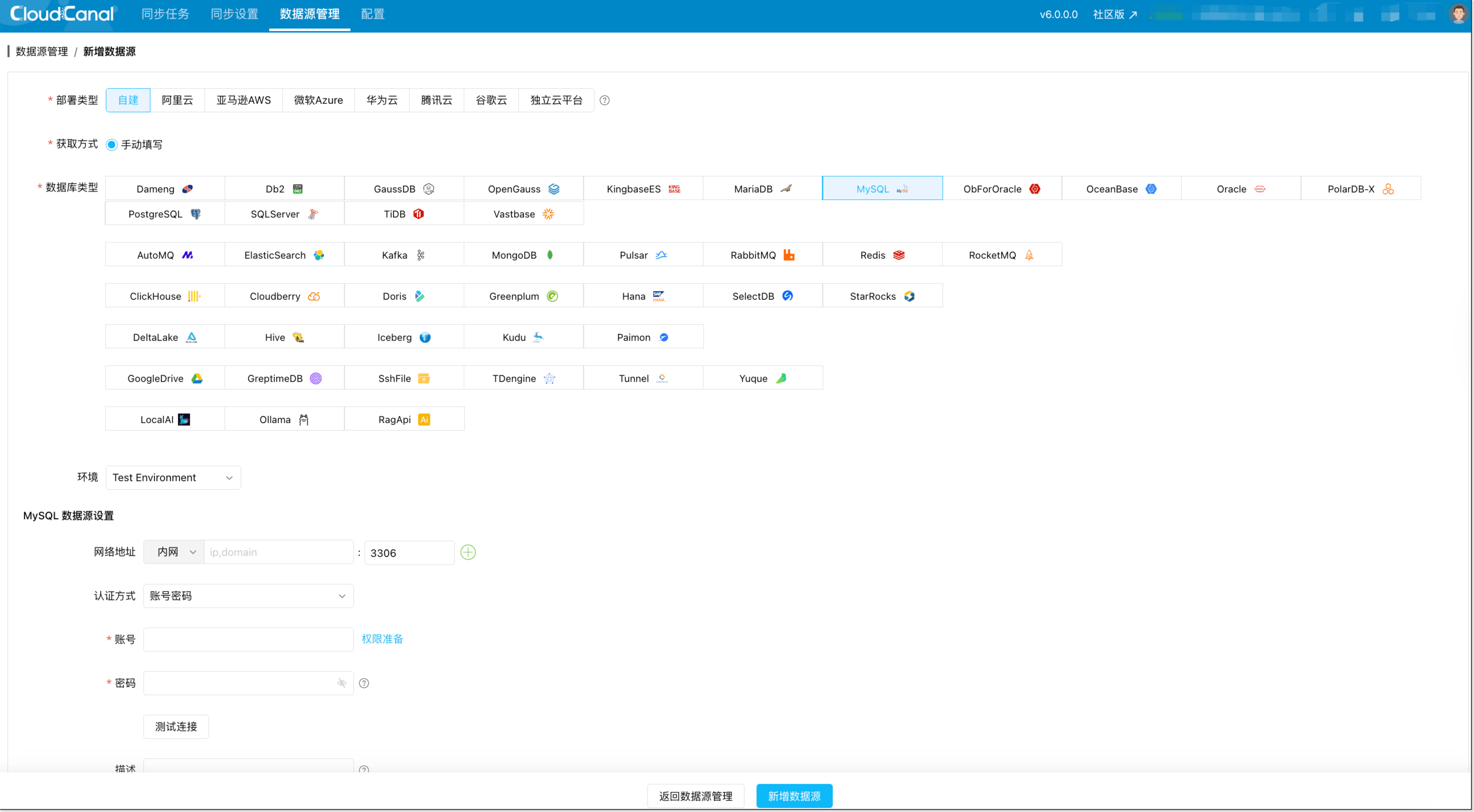Choose OceanBase database type
1474x812 pixels.
1122,189
